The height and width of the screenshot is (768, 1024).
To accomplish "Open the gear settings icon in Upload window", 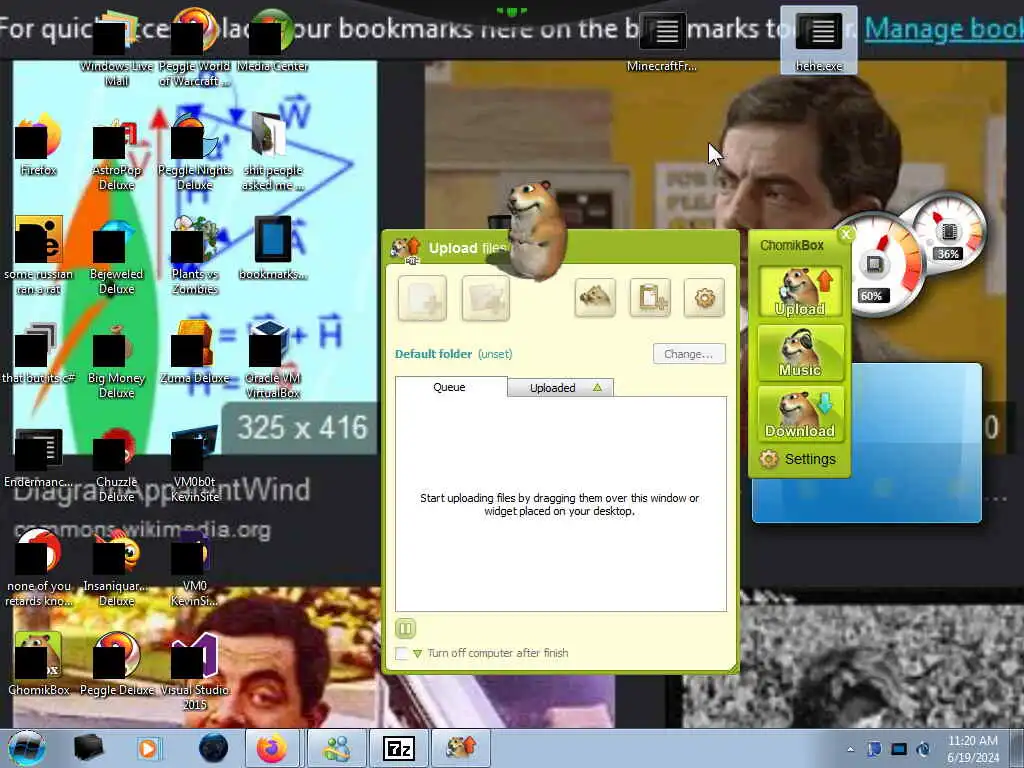I will (x=705, y=298).
